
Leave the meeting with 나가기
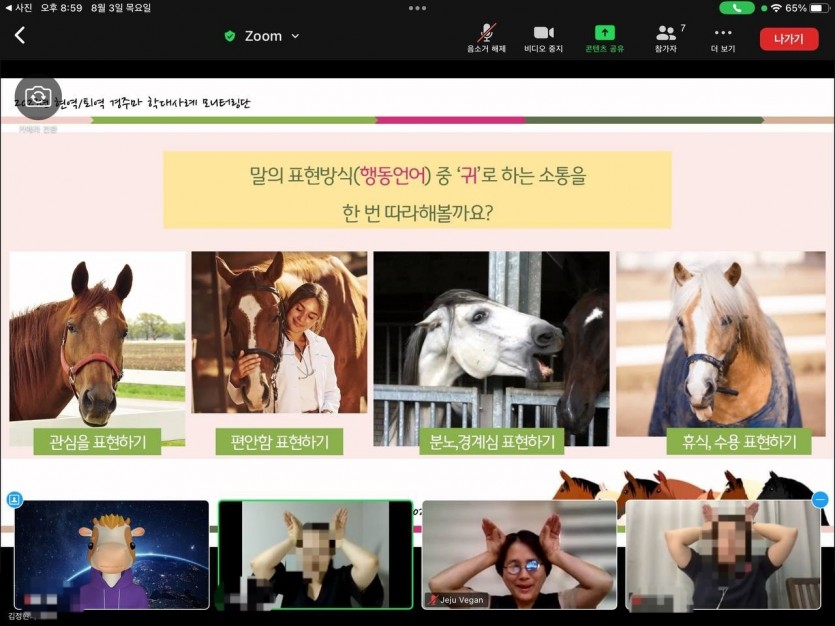789,39
